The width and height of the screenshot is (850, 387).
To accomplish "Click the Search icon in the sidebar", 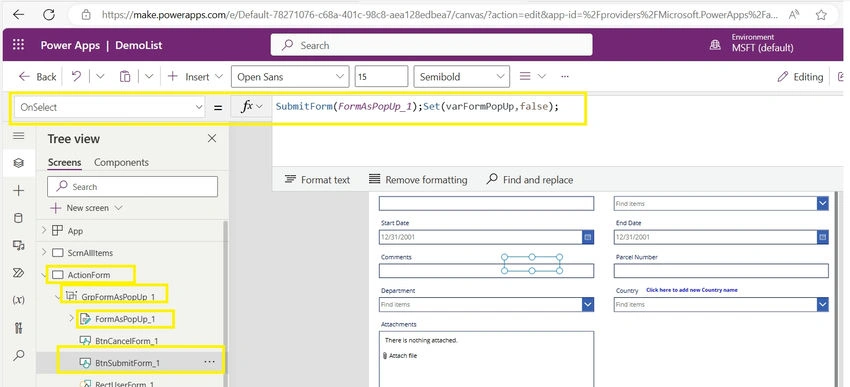I will click(x=18, y=356).
